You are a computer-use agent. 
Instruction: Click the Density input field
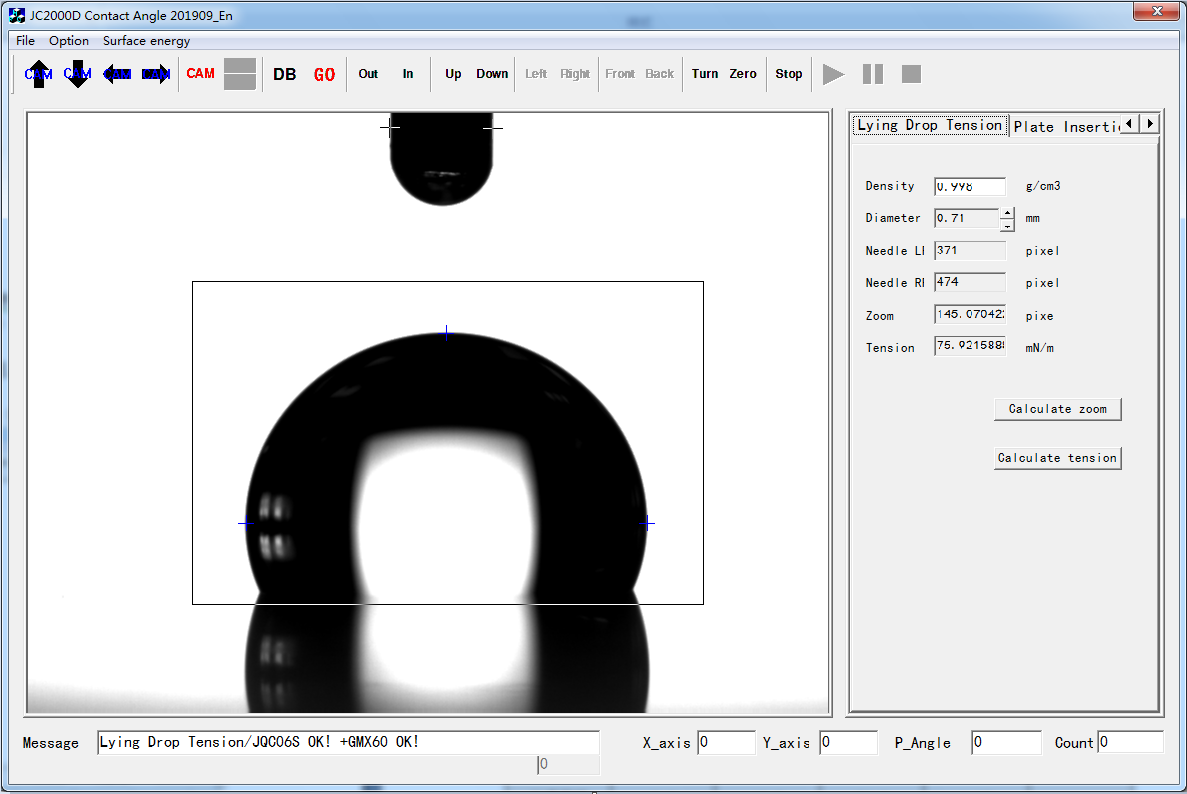(969, 187)
